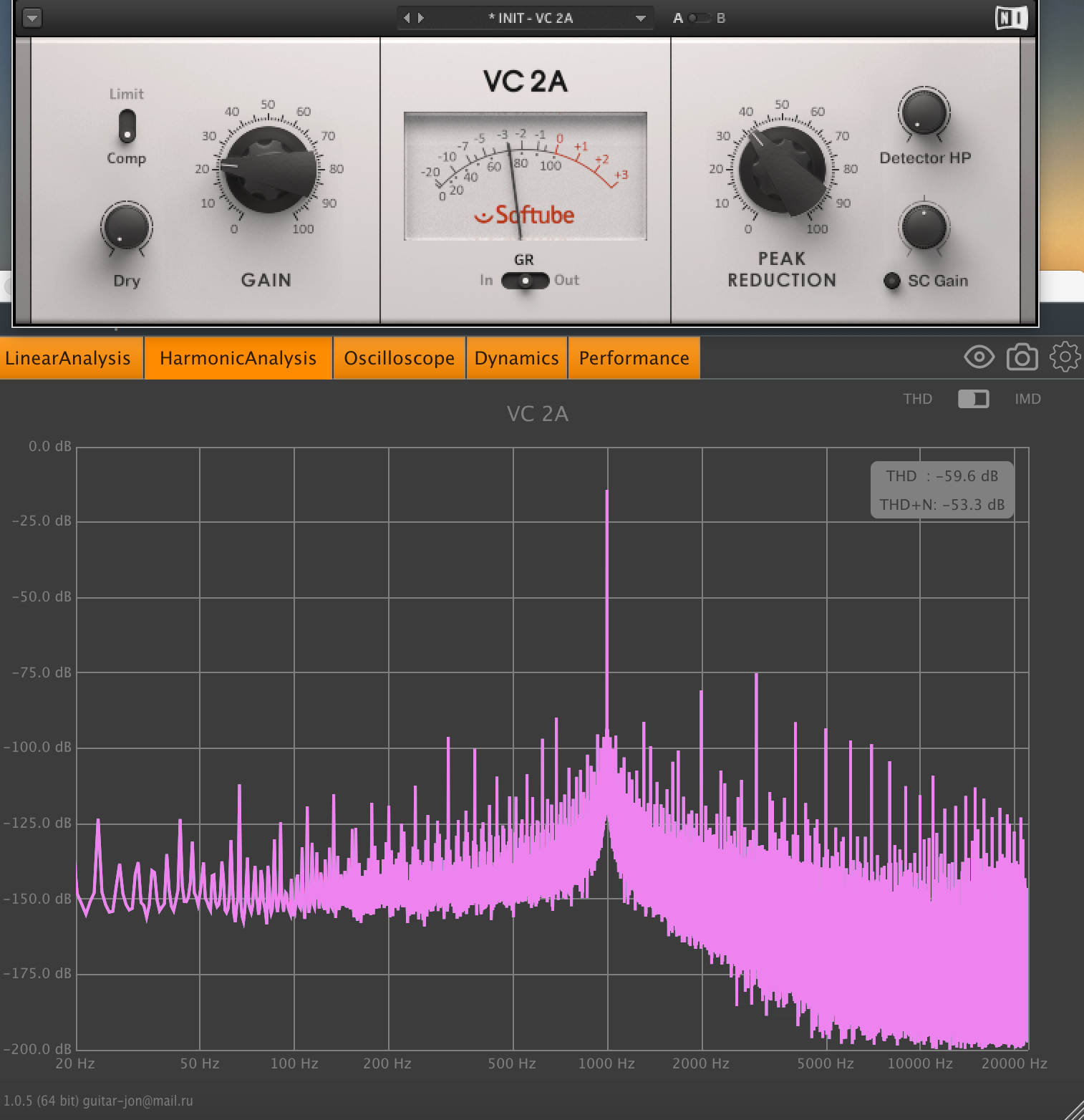The height and width of the screenshot is (1120, 1084).
Task: Take a snapshot with the camera icon
Action: pos(1022,357)
